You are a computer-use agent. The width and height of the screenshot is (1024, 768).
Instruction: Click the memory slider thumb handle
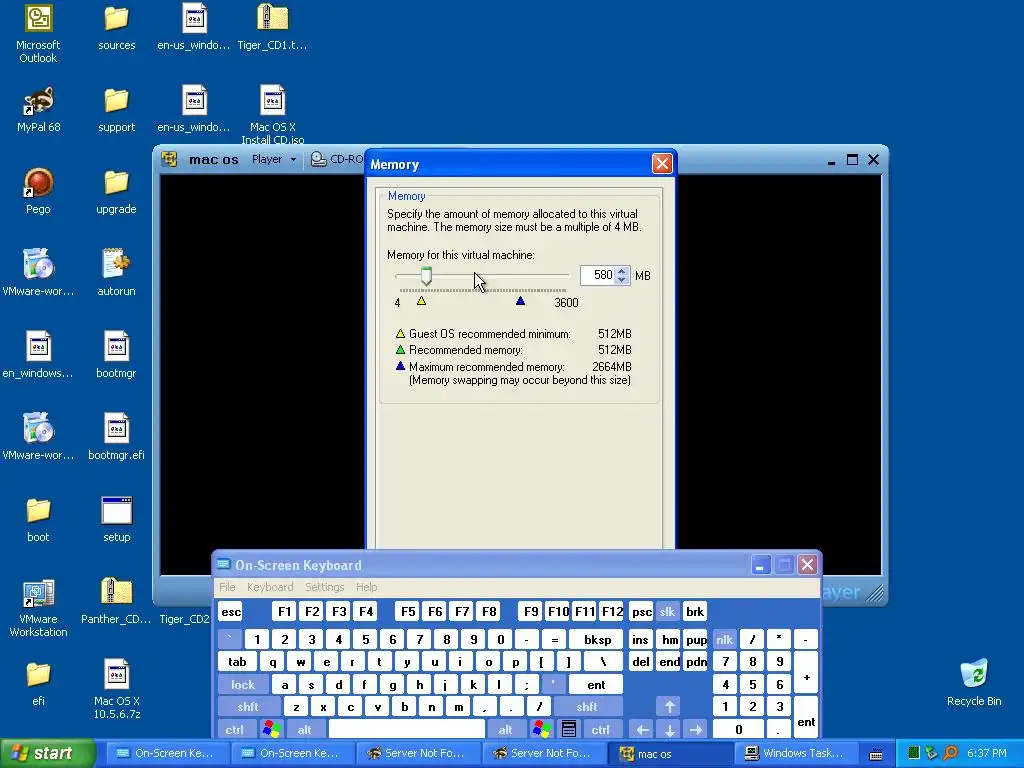[x=426, y=275]
